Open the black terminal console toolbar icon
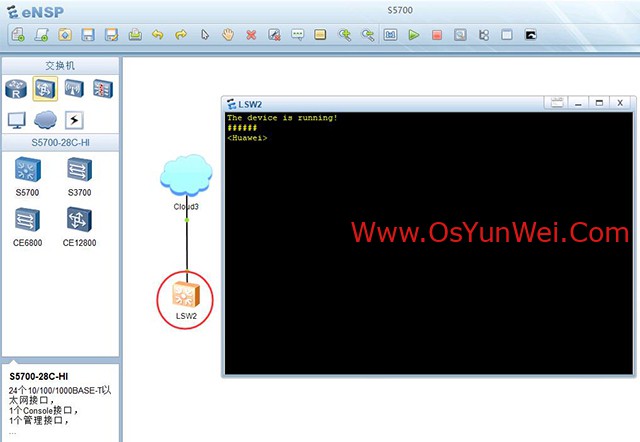Viewport: 640px width, 442px height. tap(530, 35)
